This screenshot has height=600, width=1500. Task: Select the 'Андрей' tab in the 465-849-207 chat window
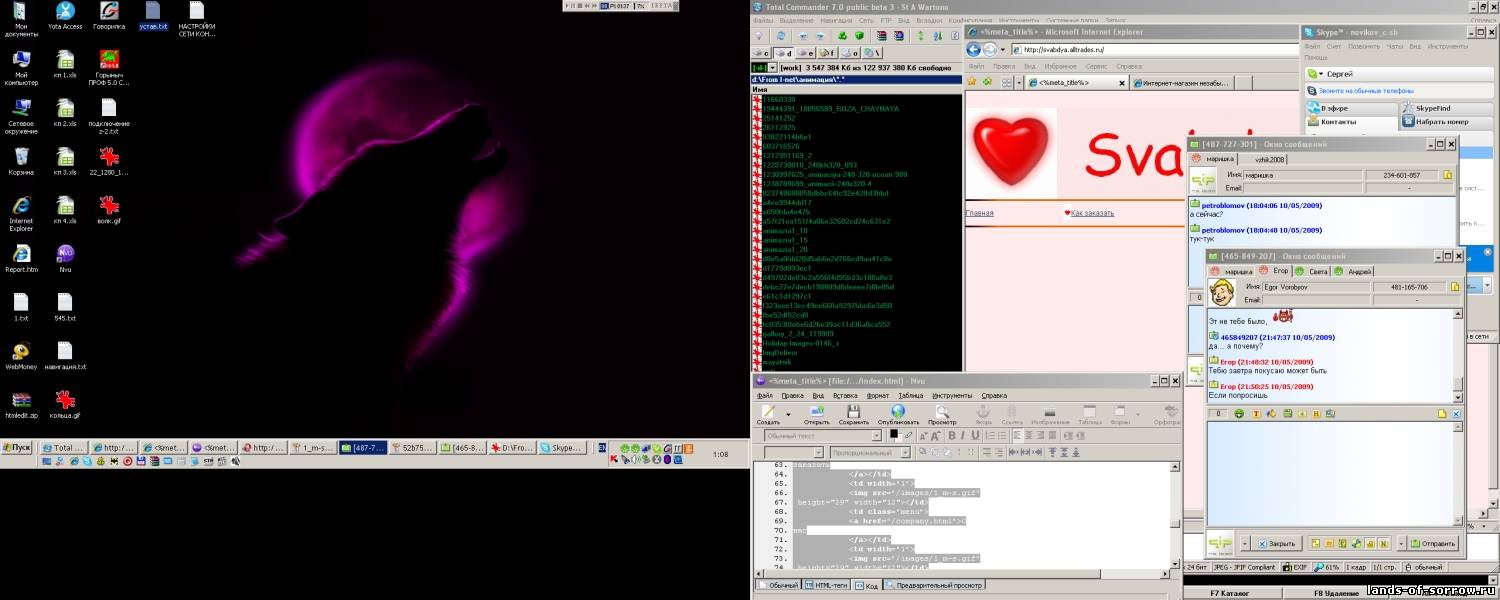pos(1353,271)
